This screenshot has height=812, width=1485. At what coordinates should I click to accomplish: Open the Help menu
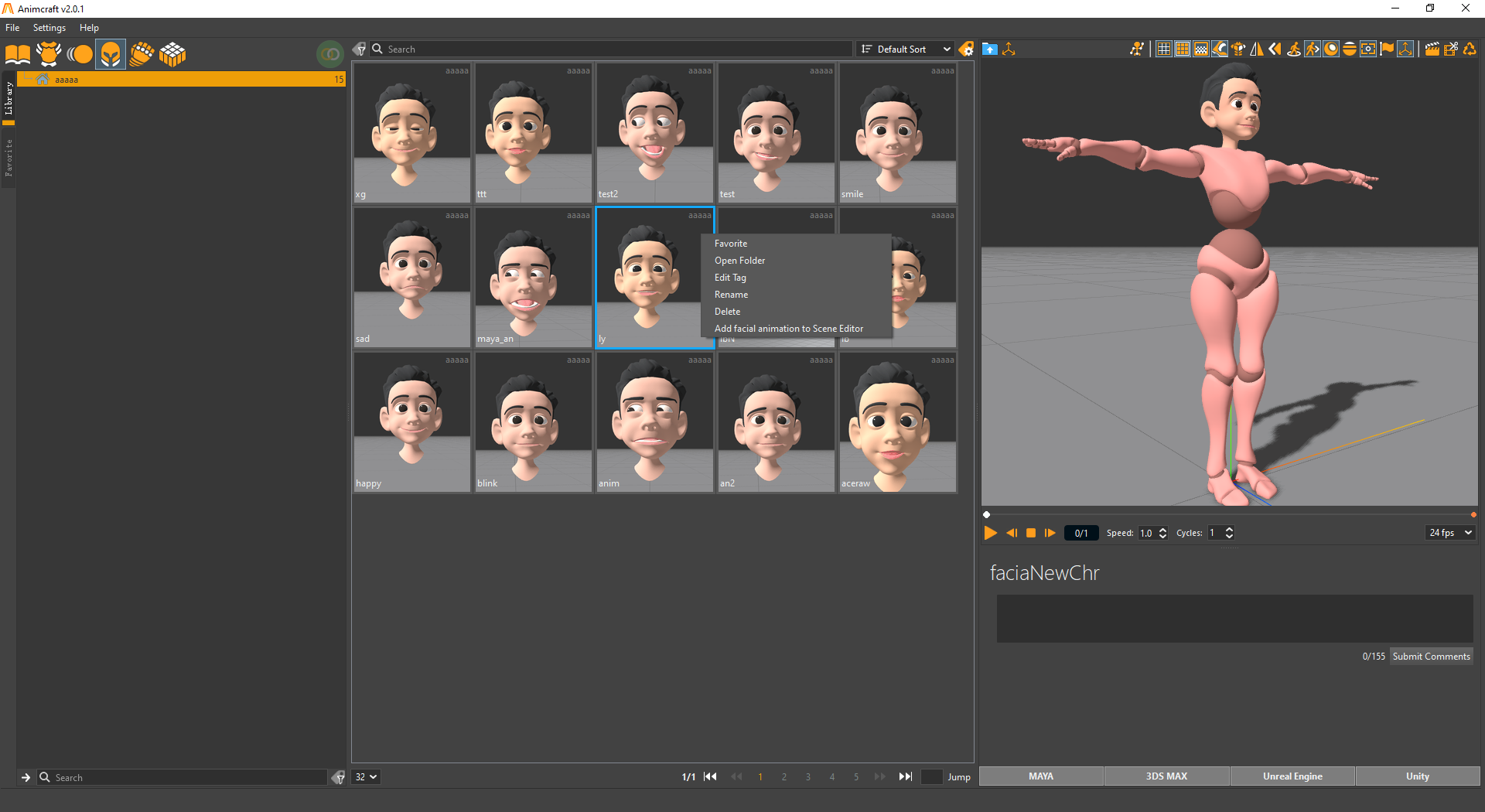click(x=89, y=28)
